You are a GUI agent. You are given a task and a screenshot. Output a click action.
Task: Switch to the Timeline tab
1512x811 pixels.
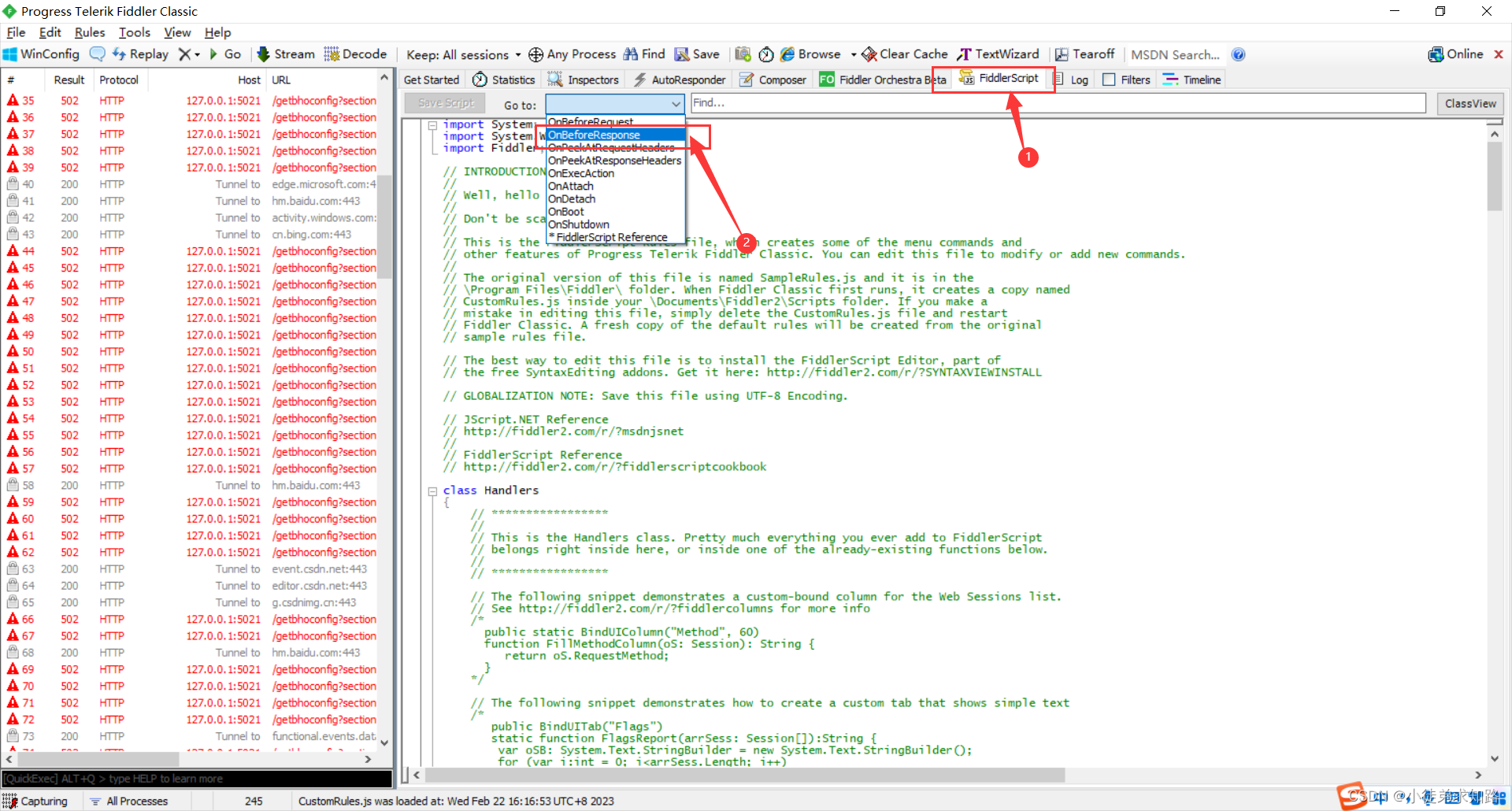tap(1191, 80)
